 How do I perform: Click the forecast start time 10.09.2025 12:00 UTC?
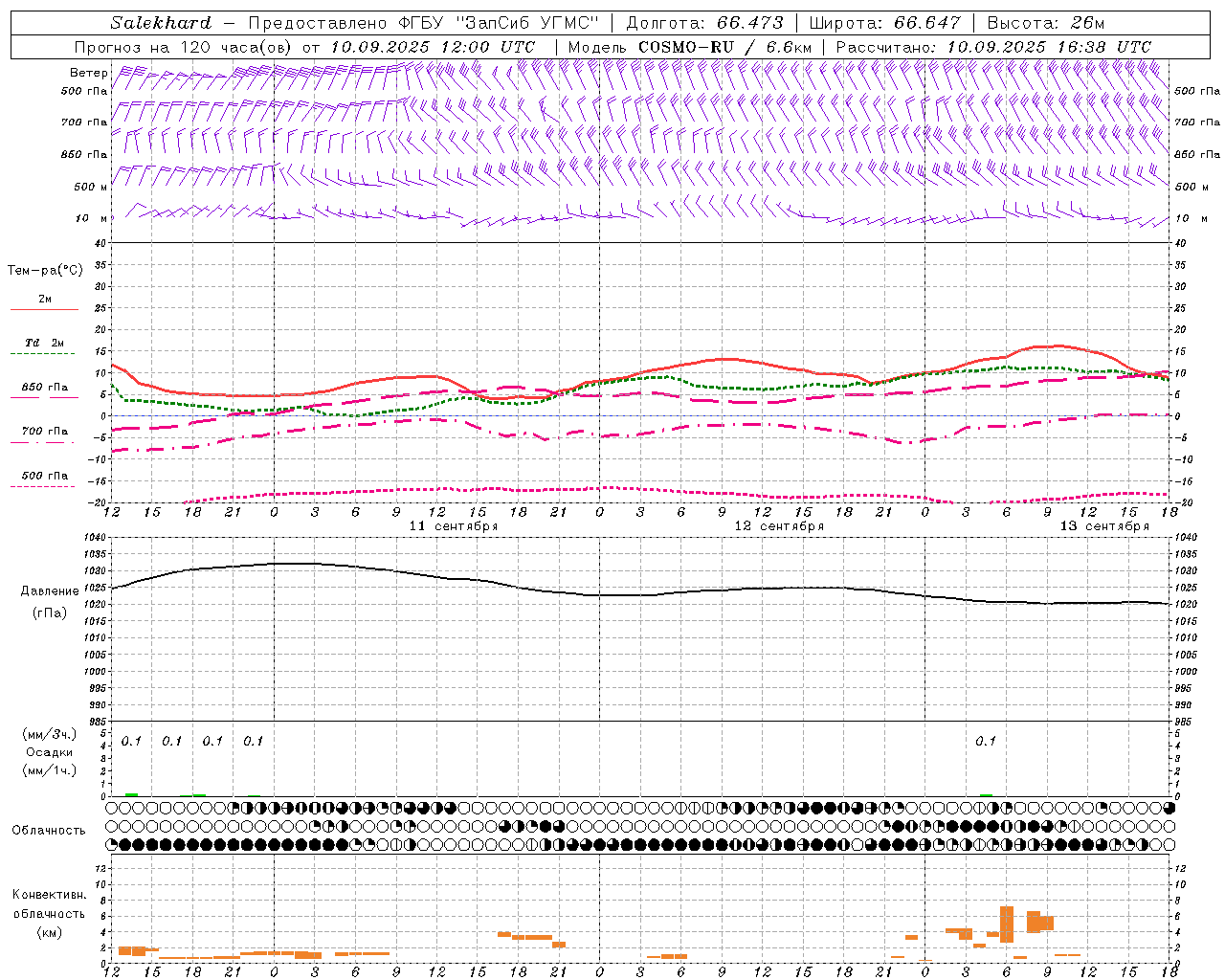(433, 47)
